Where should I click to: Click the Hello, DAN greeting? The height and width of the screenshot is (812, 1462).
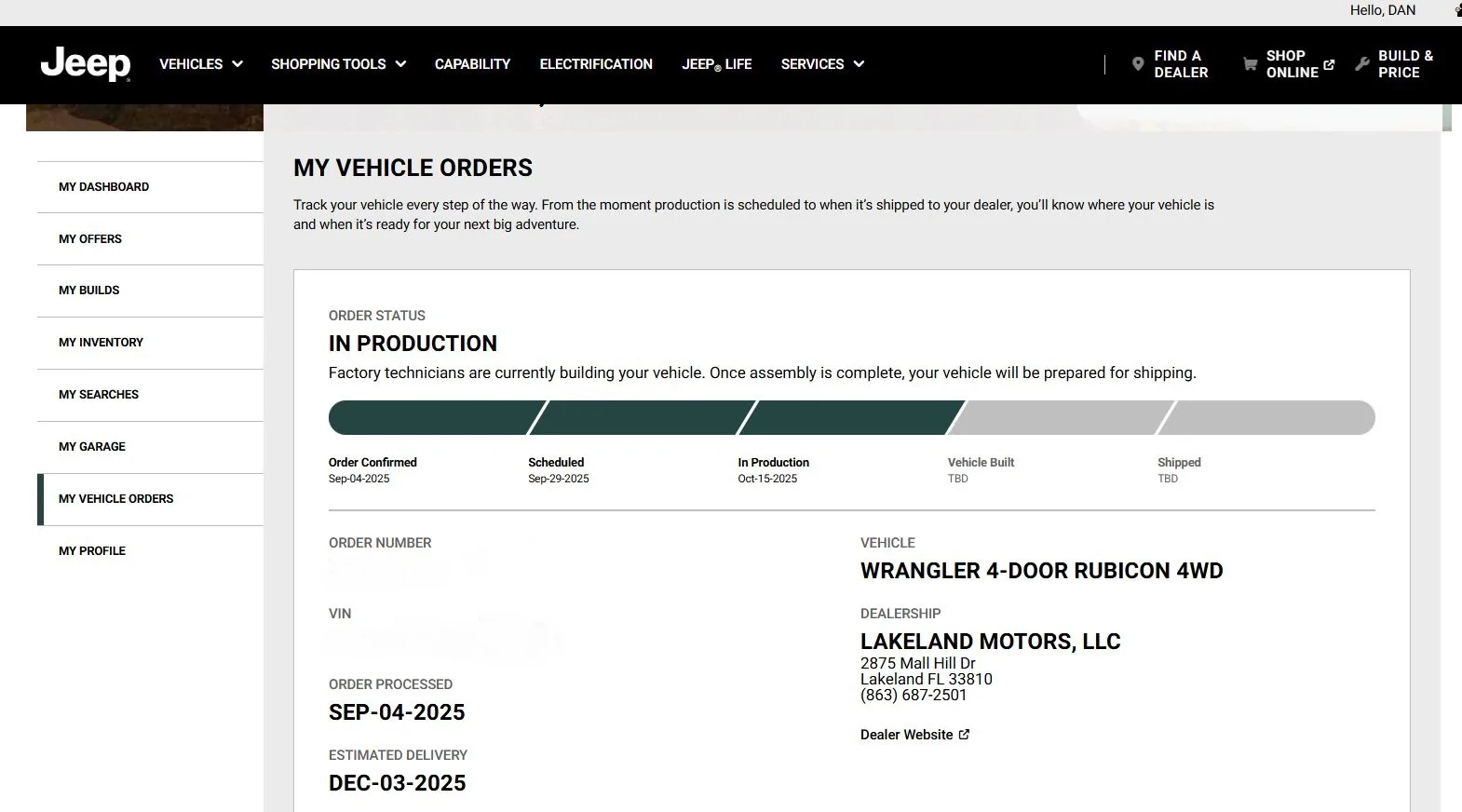(x=1383, y=10)
